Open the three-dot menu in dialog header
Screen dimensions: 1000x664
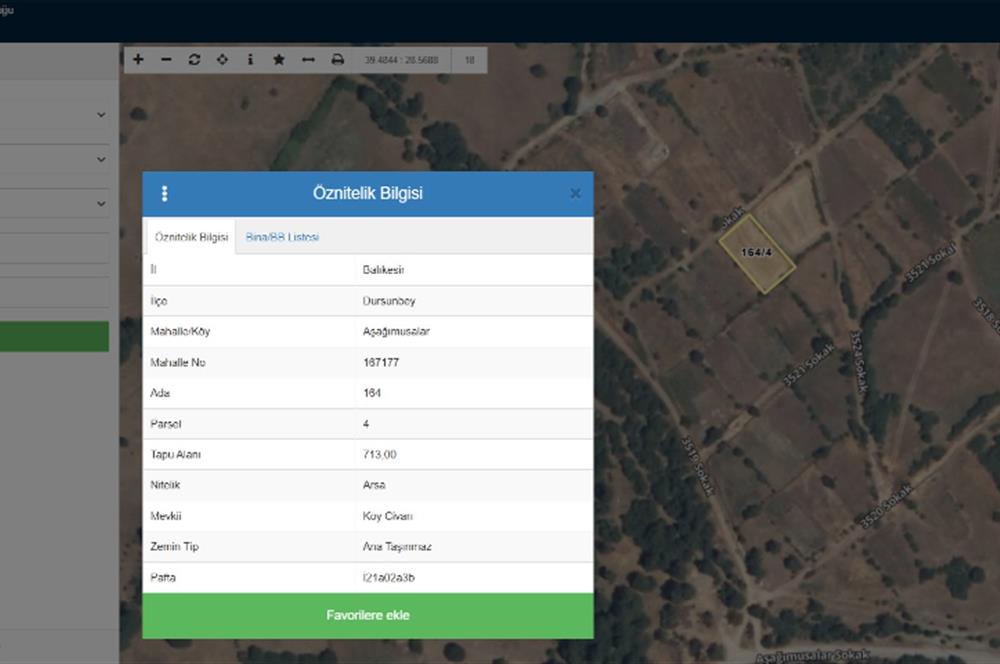tap(165, 194)
